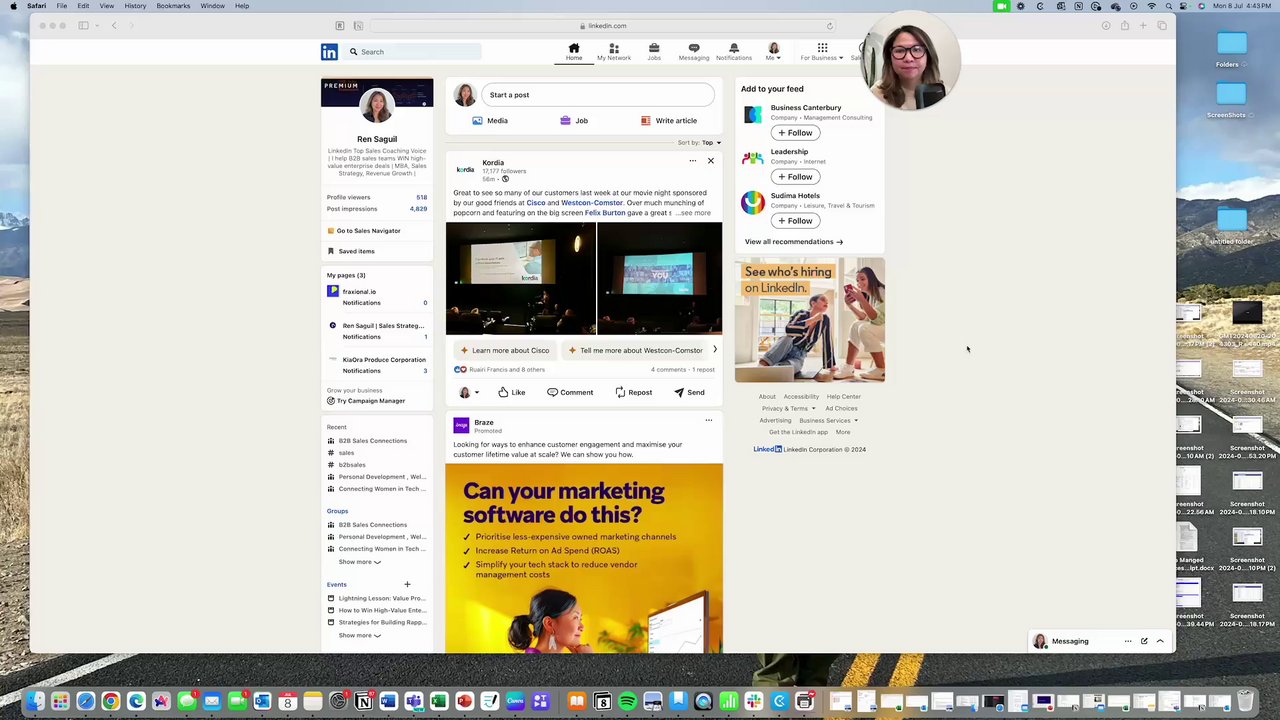Viewport: 1280px width, 720px height.
Task: Open the fraxional.io page logo
Action: [x=333, y=291]
